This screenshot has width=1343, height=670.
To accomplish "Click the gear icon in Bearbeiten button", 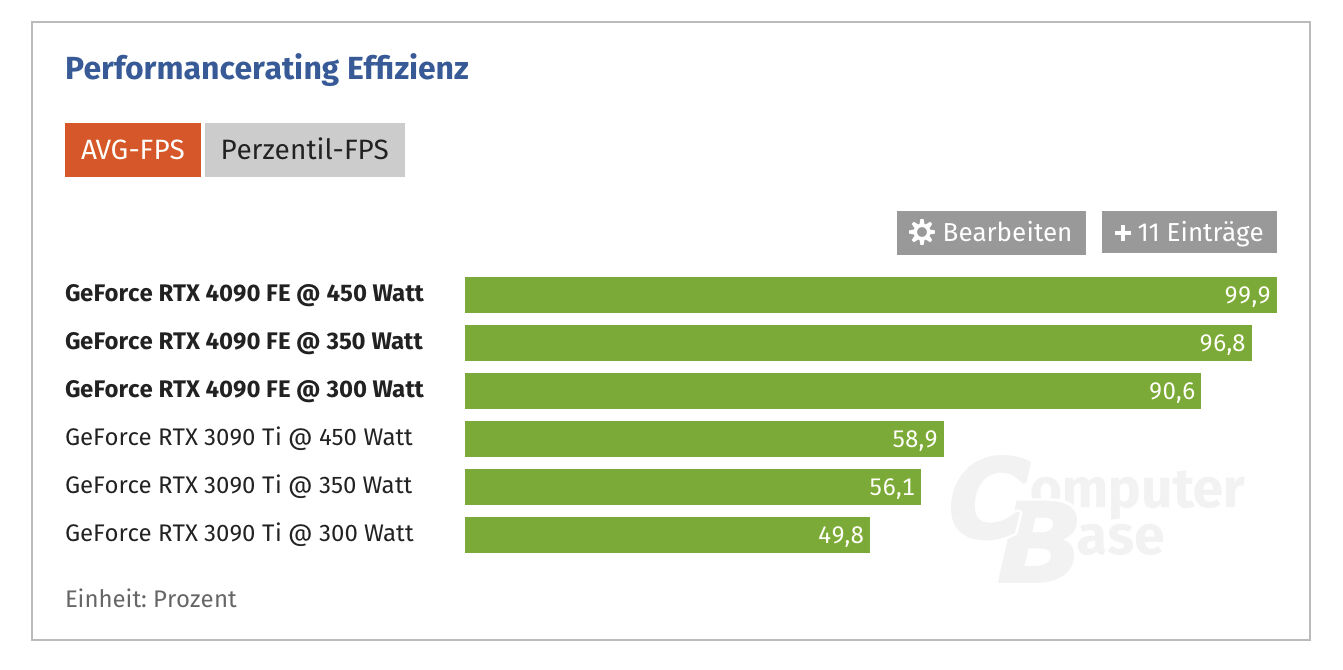I will point(922,233).
